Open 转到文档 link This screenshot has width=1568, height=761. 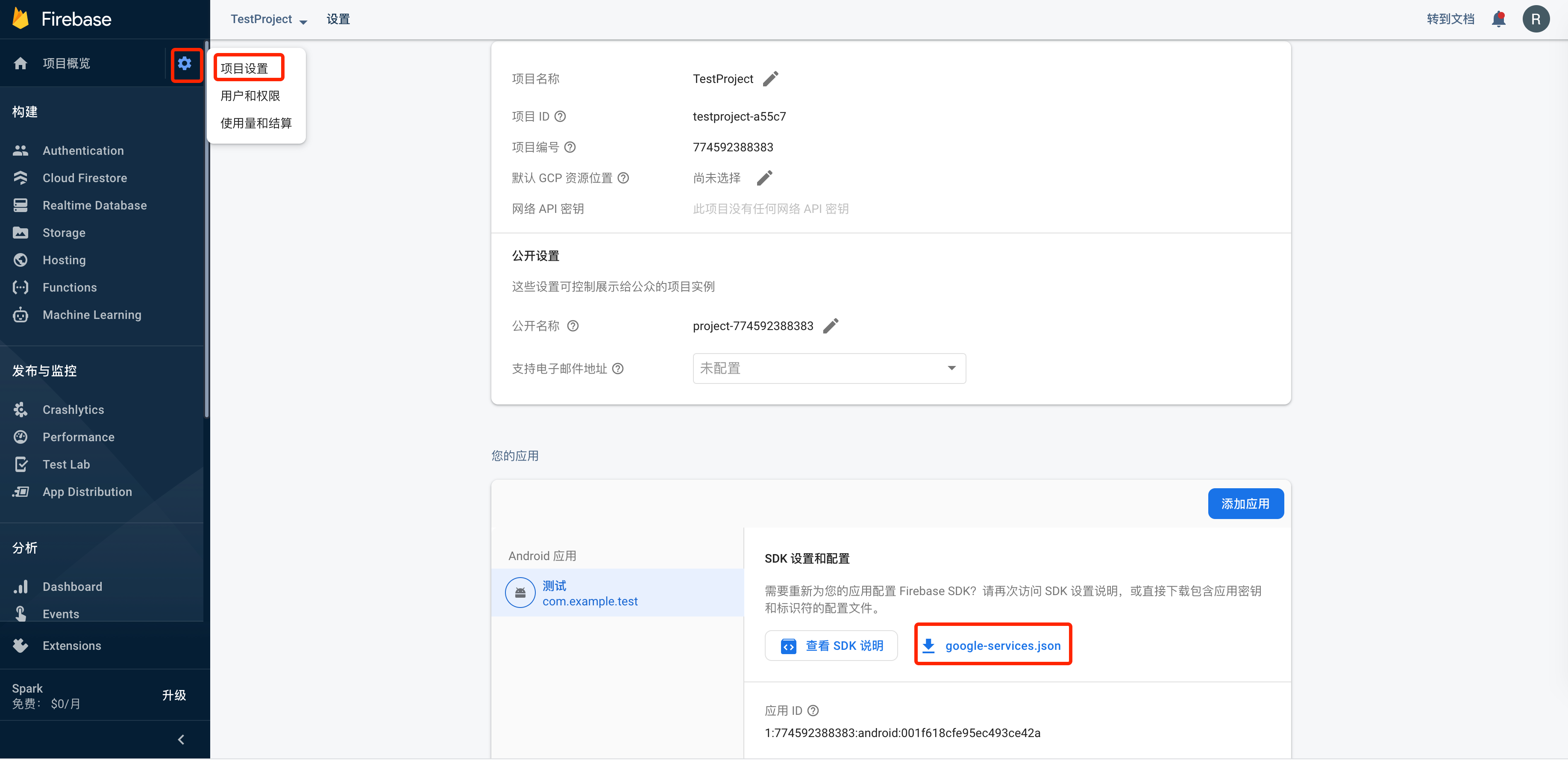click(1451, 20)
